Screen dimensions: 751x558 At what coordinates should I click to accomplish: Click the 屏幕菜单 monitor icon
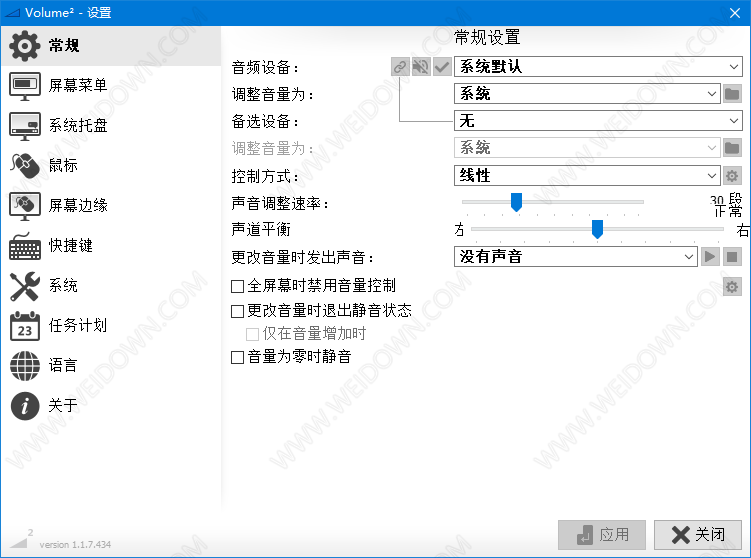(x=25, y=86)
